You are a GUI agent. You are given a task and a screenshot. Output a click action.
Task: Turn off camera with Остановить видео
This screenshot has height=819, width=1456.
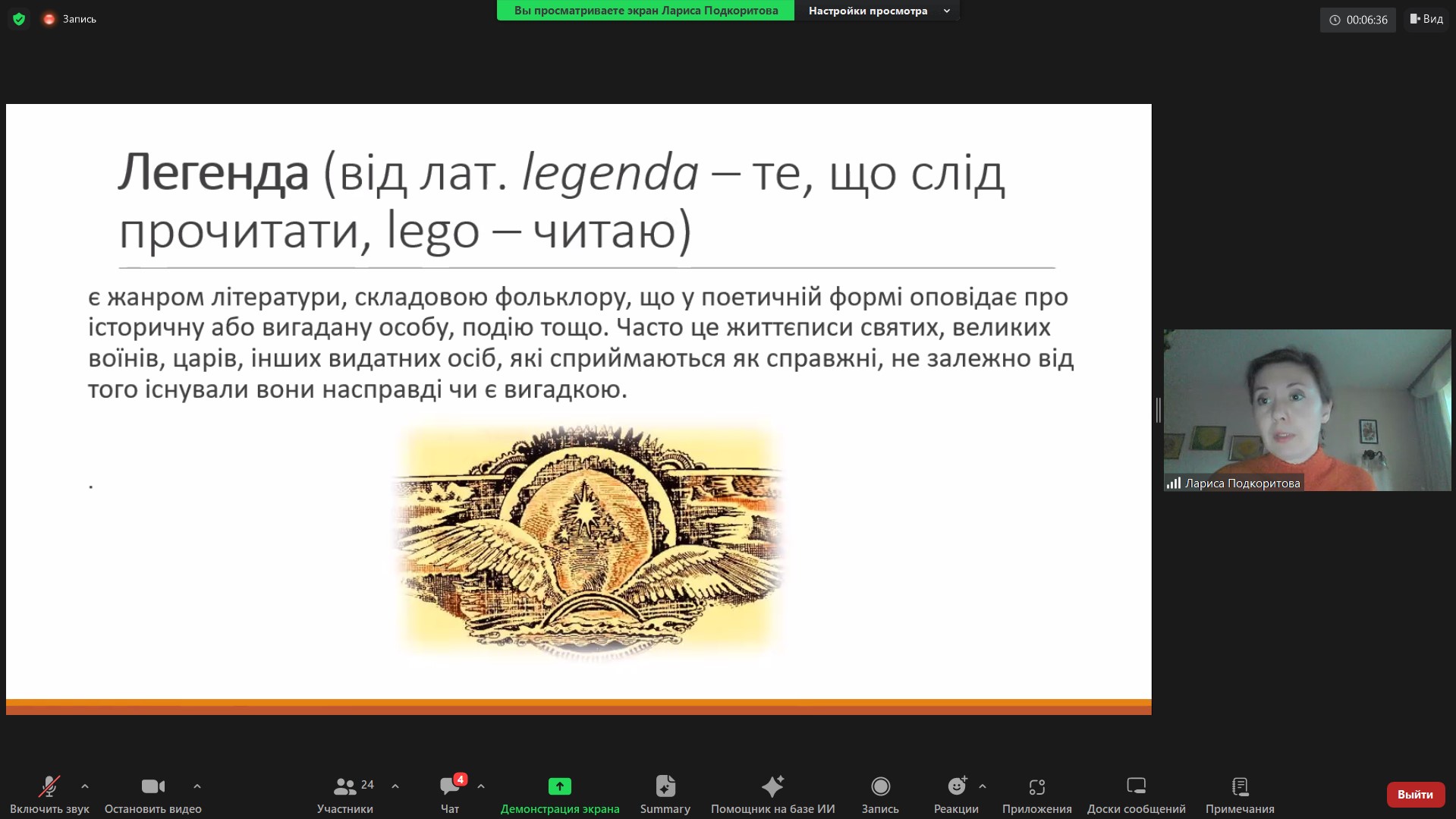point(153,794)
